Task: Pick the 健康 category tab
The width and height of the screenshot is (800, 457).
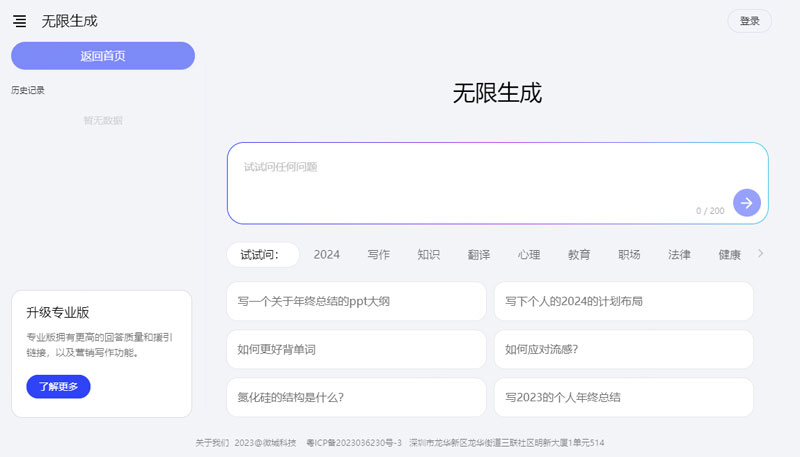Action: [x=729, y=255]
